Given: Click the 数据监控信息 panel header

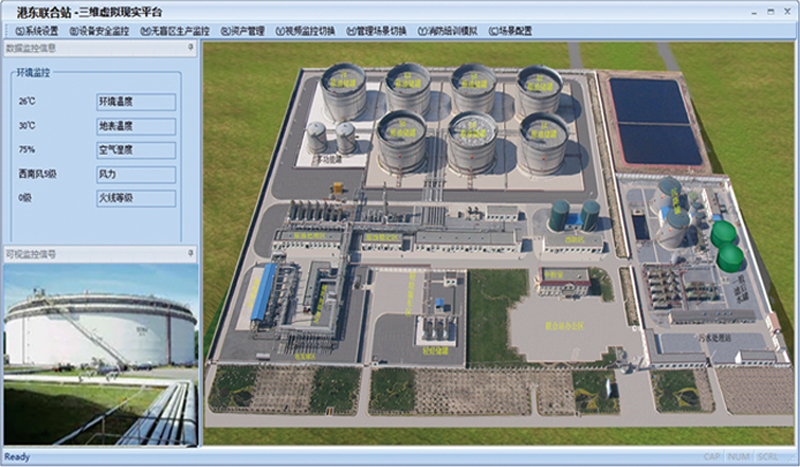Looking at the screenshot, I should pos(90,48).
